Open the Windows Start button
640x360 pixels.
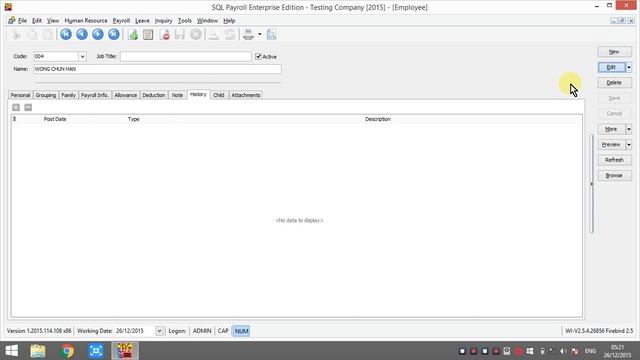11,351
